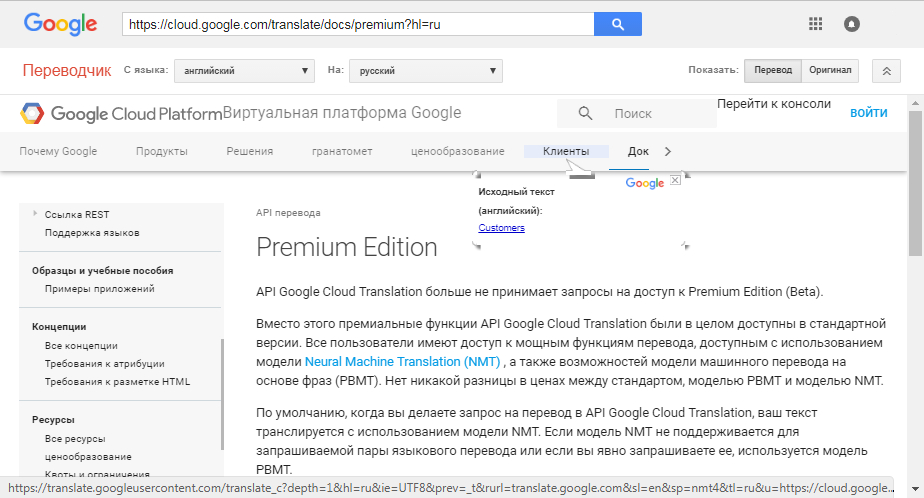924x498 pixels.
Task: Open the target language dropdown русский
Action: 425,71
